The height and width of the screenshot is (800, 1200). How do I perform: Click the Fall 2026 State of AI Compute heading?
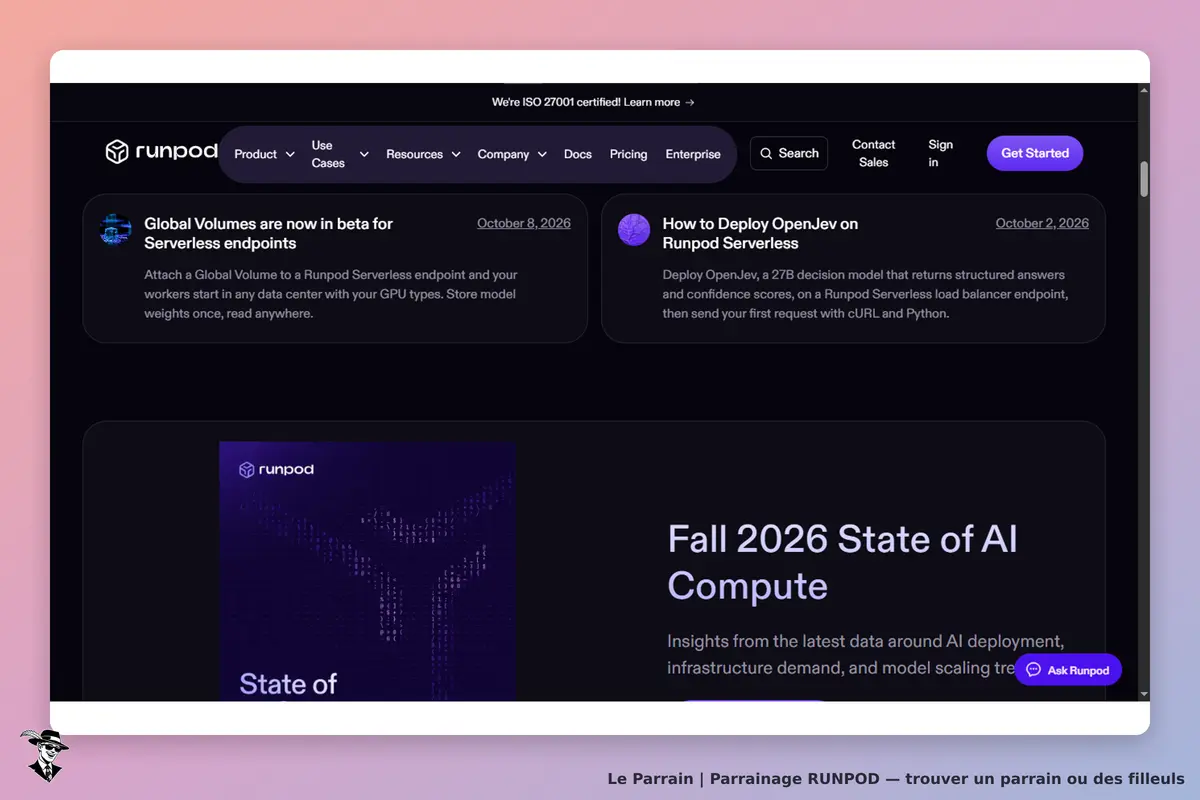pyautogui.click(x=843, y=562)
